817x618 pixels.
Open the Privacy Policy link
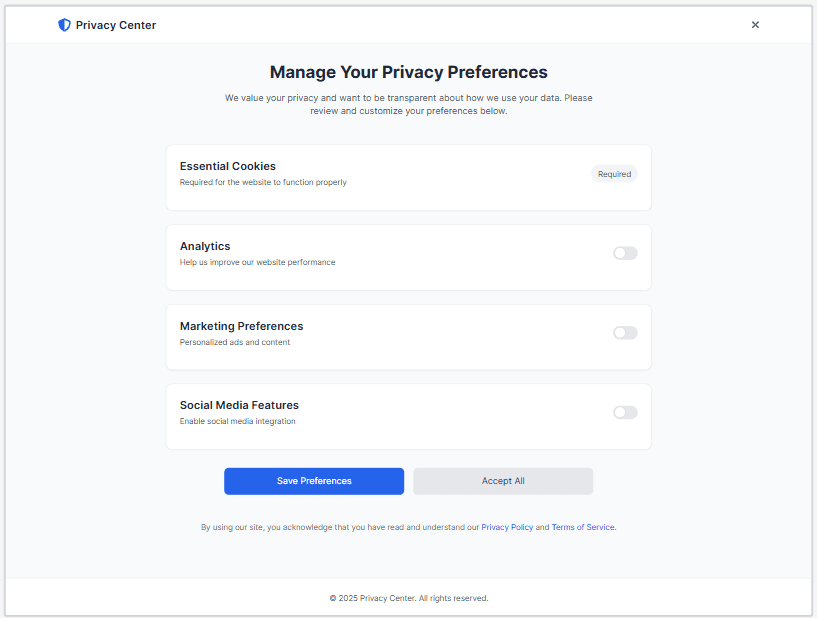point(507,527)
